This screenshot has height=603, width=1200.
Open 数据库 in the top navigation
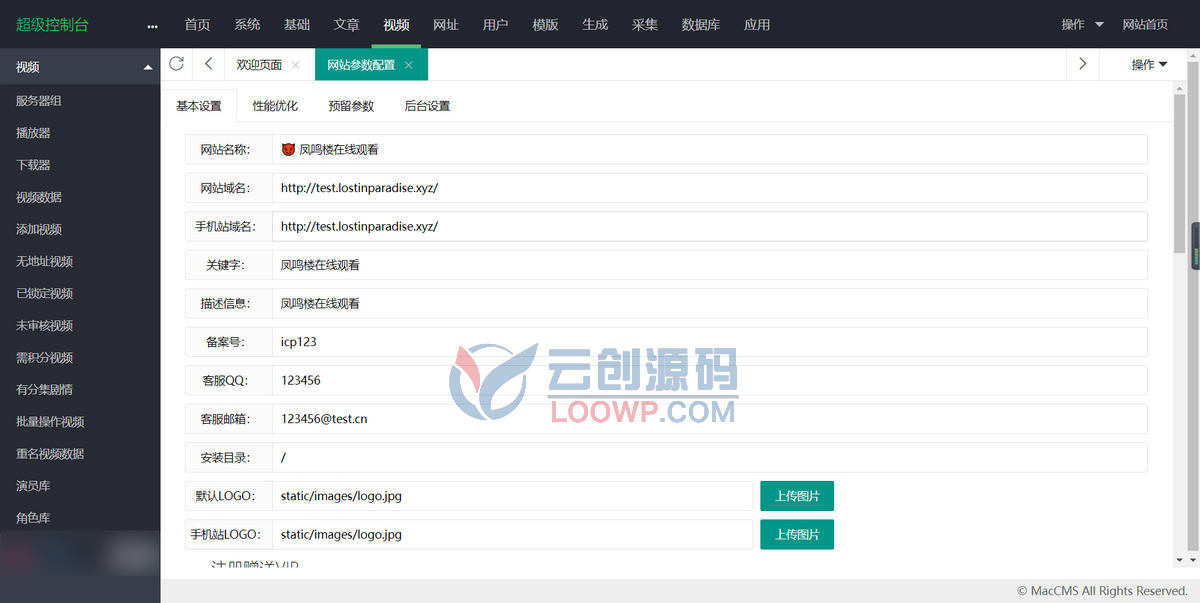click(701, 24)
